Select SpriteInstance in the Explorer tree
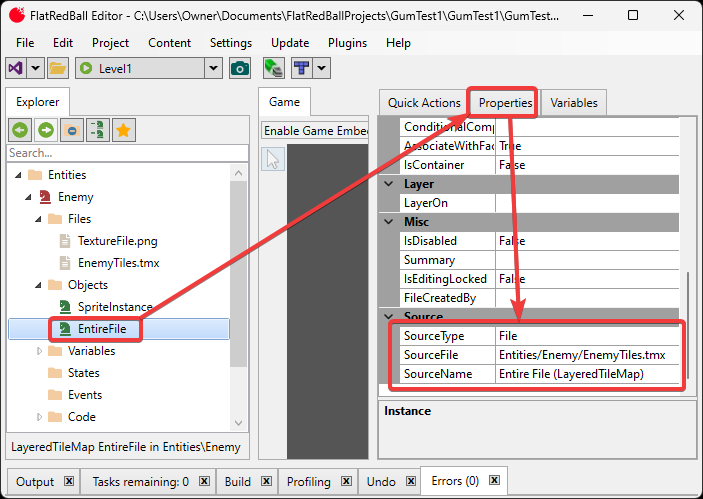The image size is (703, 499). coord(115,307)
